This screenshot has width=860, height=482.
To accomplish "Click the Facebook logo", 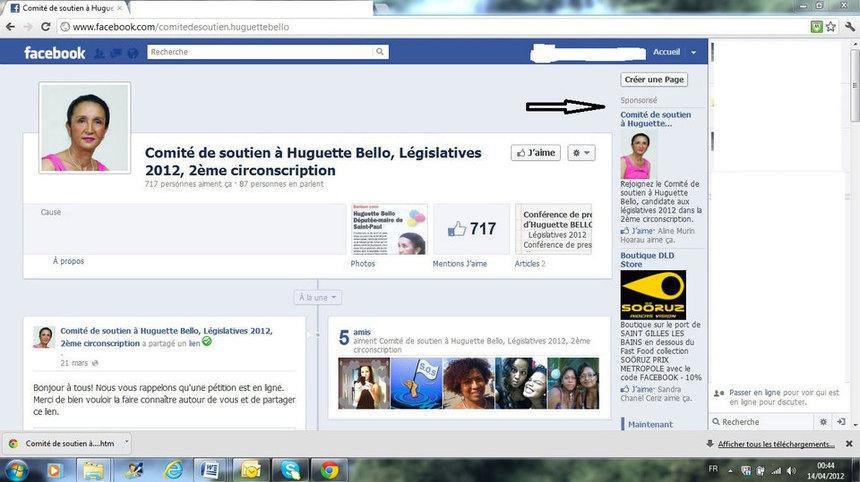I will [x=54, y=53].
